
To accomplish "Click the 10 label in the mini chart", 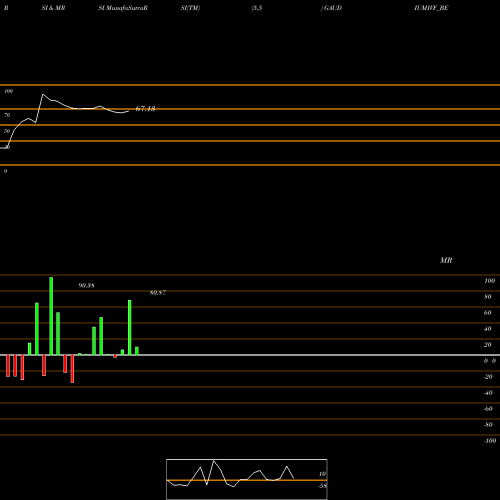I will pyautogui.click(x=322, y=474).
